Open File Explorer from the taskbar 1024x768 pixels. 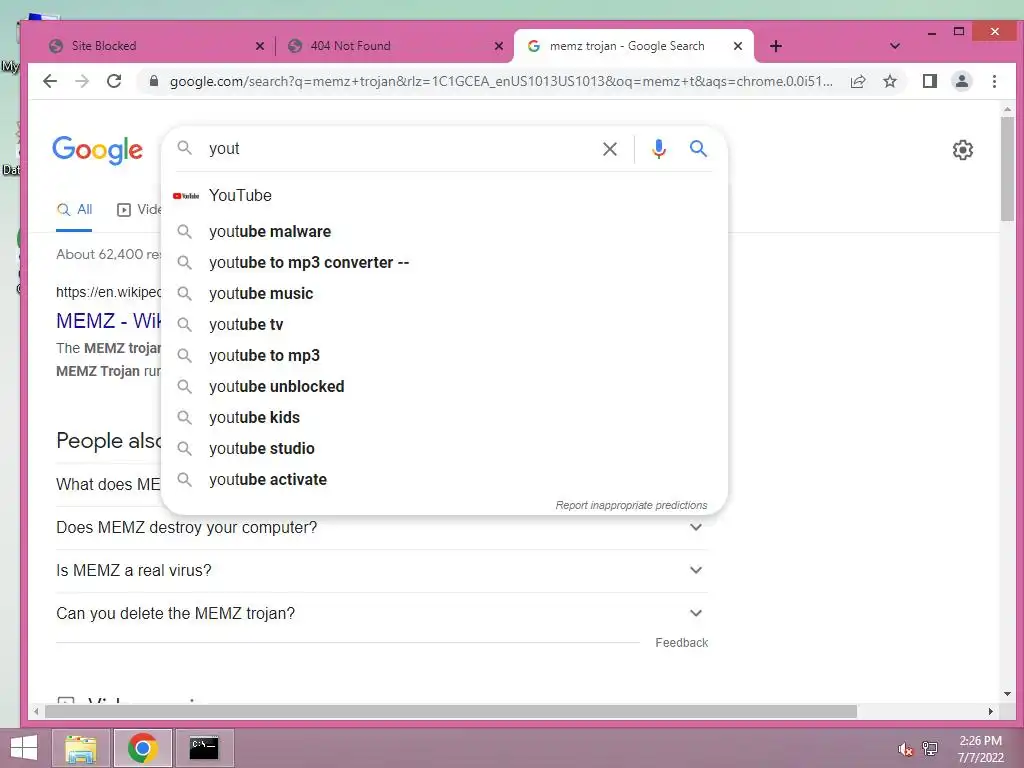81,748
